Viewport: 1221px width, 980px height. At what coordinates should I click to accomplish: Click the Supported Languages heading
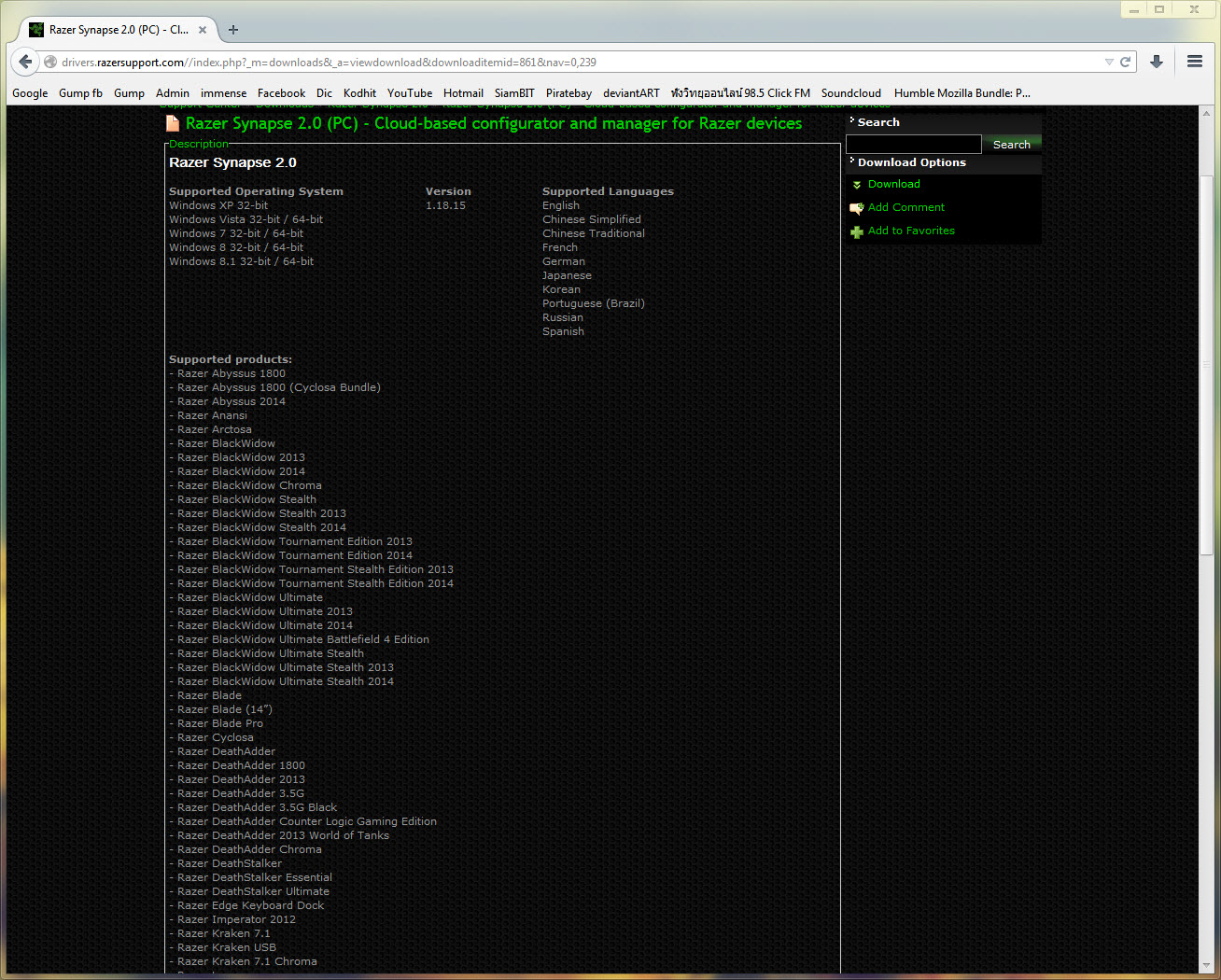608,191
